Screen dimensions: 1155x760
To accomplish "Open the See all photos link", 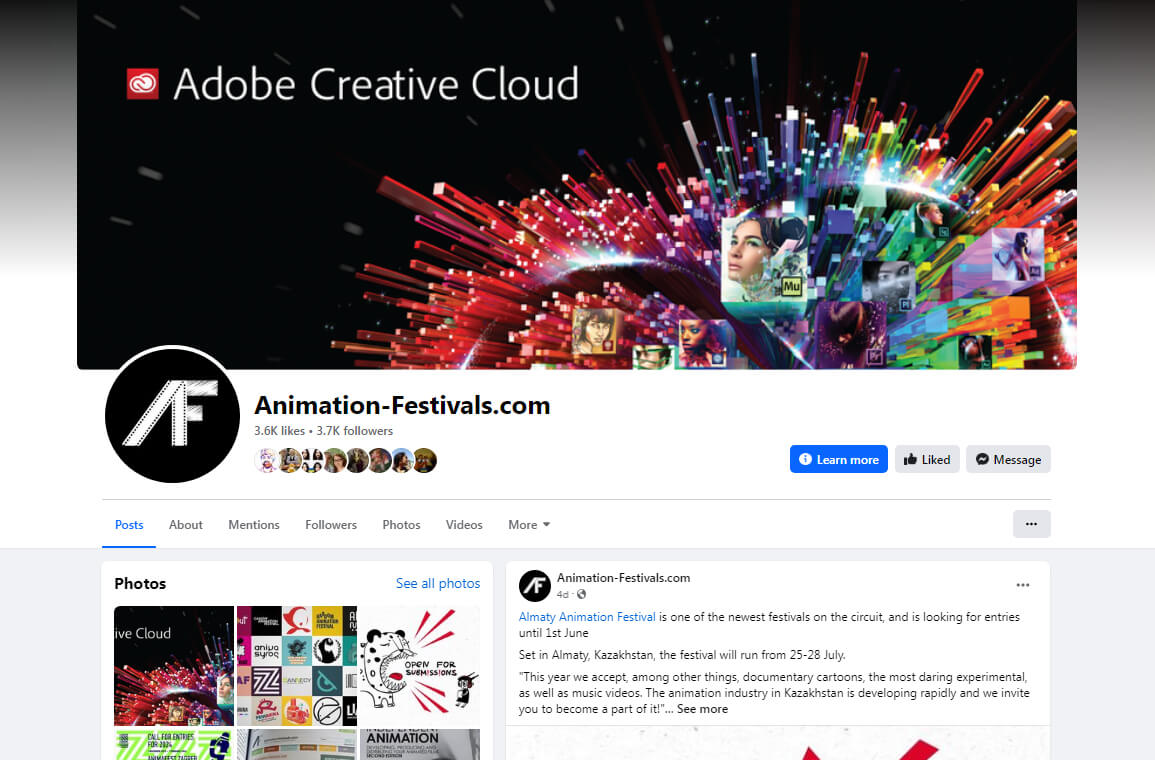I will click(438, 583).
